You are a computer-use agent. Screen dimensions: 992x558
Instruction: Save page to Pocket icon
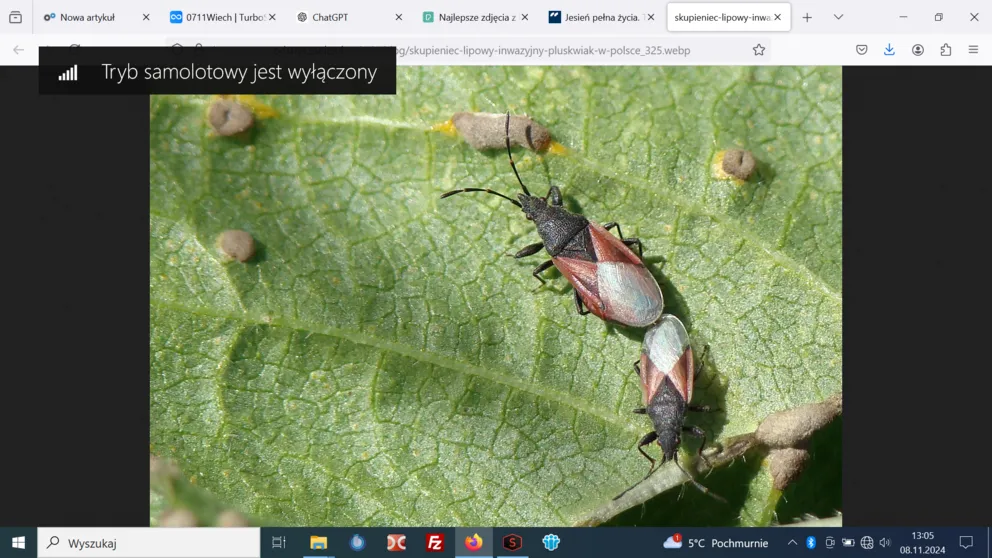[862, 49]
